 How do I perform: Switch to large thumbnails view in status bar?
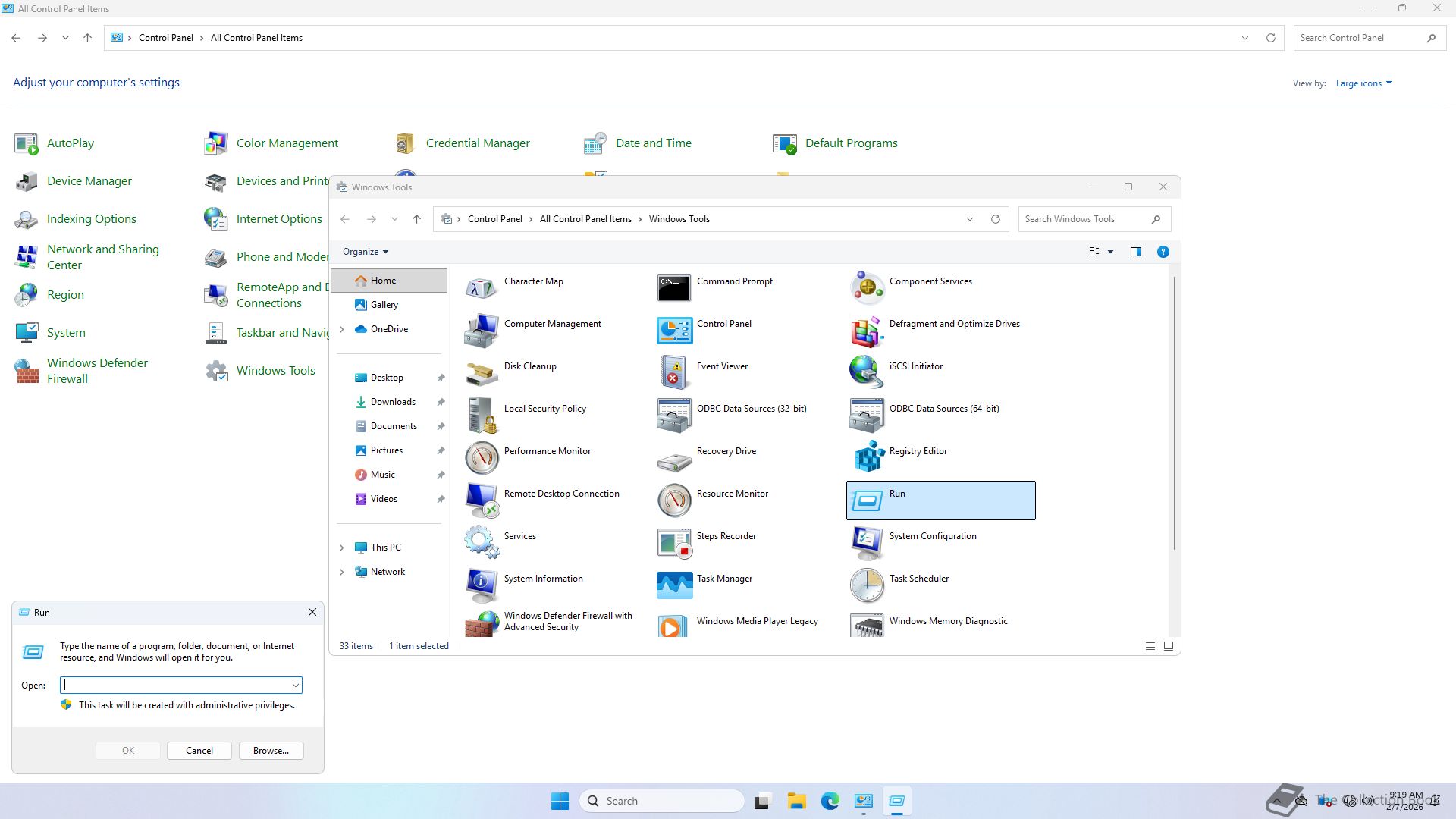click(1169, 646)
